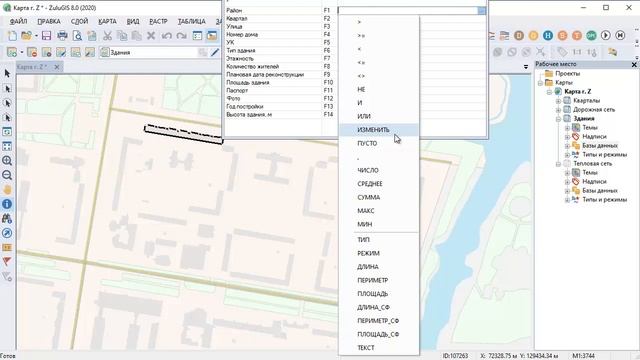
Task: Open the ФАЙЛ menu
Action: [x=18, y=21]
